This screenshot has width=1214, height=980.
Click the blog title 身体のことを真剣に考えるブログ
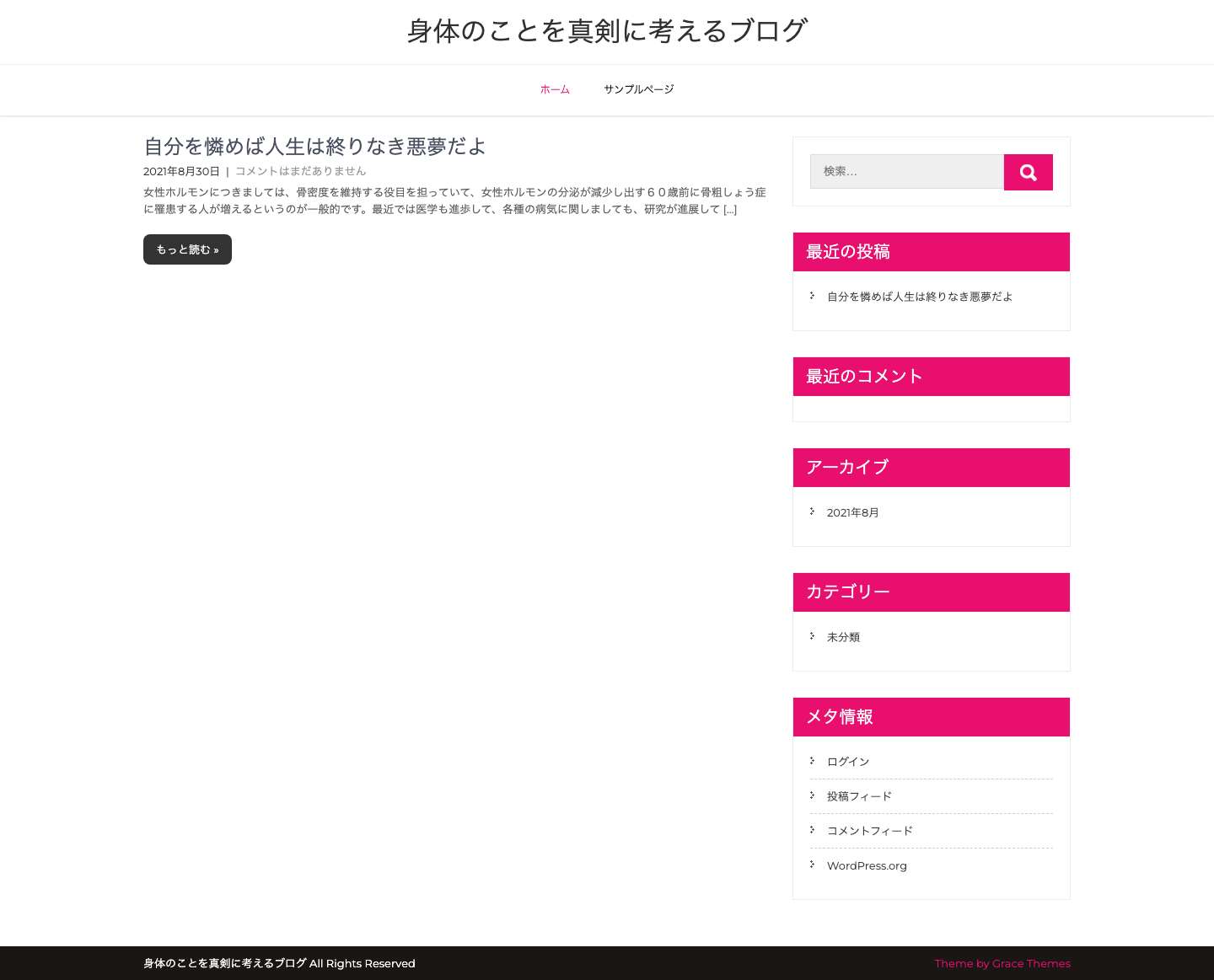pyautogui.click(x=606, y=30)
